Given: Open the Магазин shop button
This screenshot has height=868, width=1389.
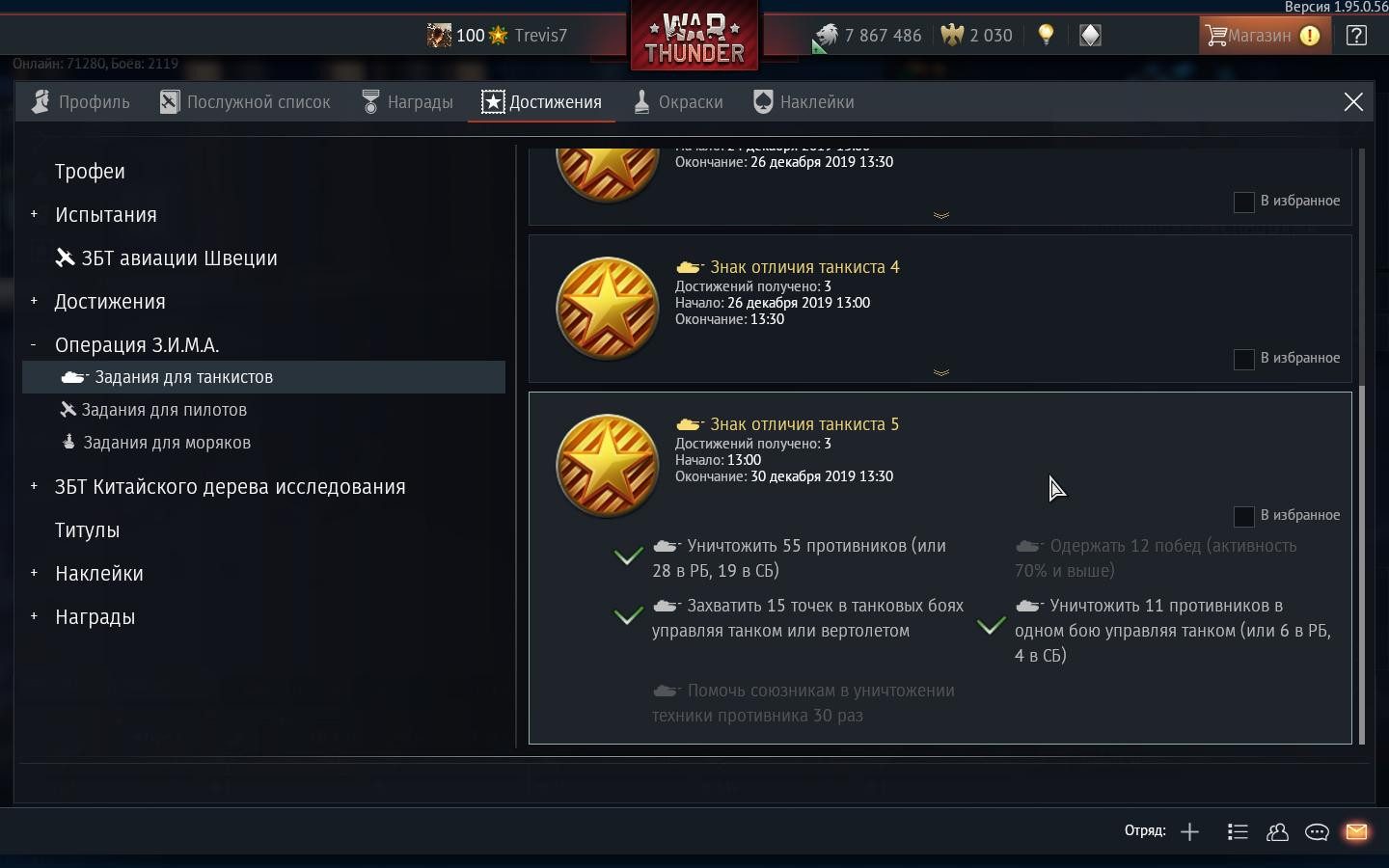Looking at the screenshot, I should (x=1263, y=36).
